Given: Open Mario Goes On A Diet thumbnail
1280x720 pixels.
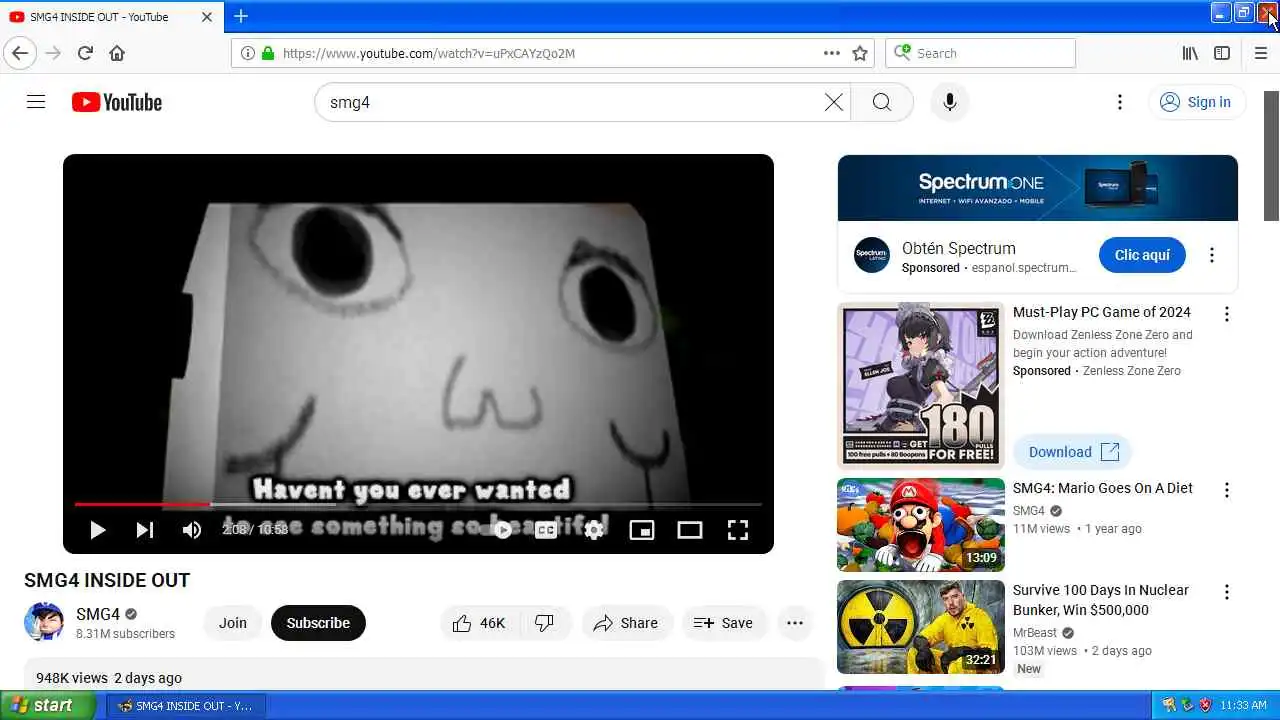Looking at the screenshot, I should pyautogui.click(x=921, y=525).
